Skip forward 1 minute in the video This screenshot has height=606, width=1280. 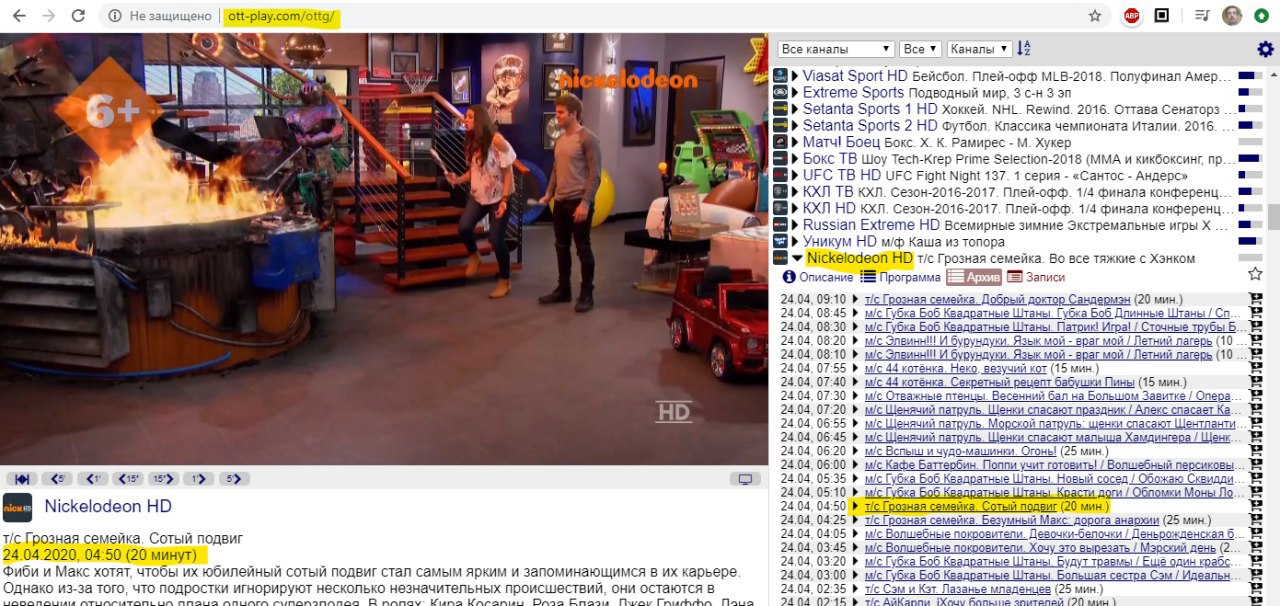coord(198,479)
